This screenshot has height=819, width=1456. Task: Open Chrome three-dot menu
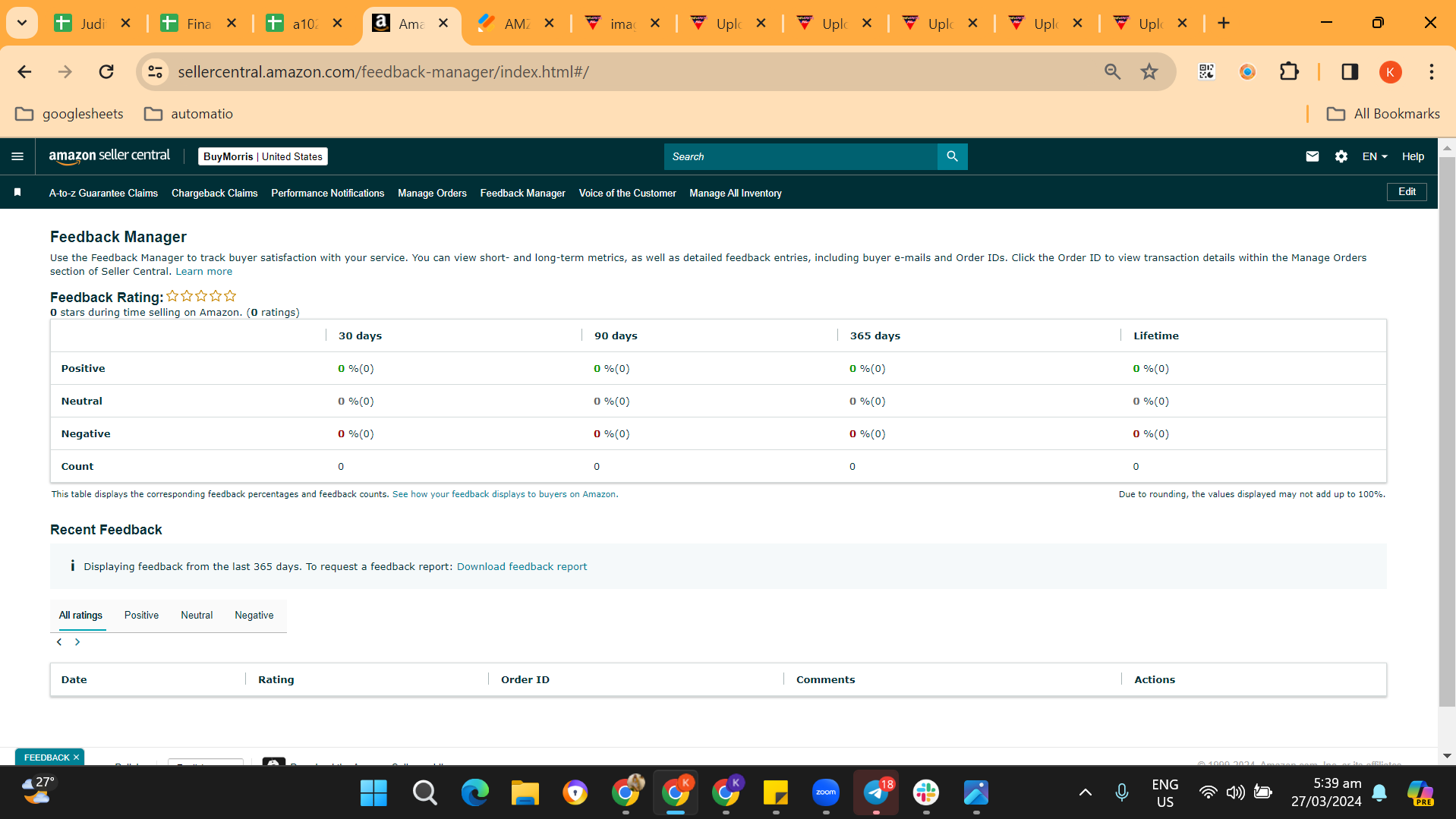click(x=1432, y=72)
